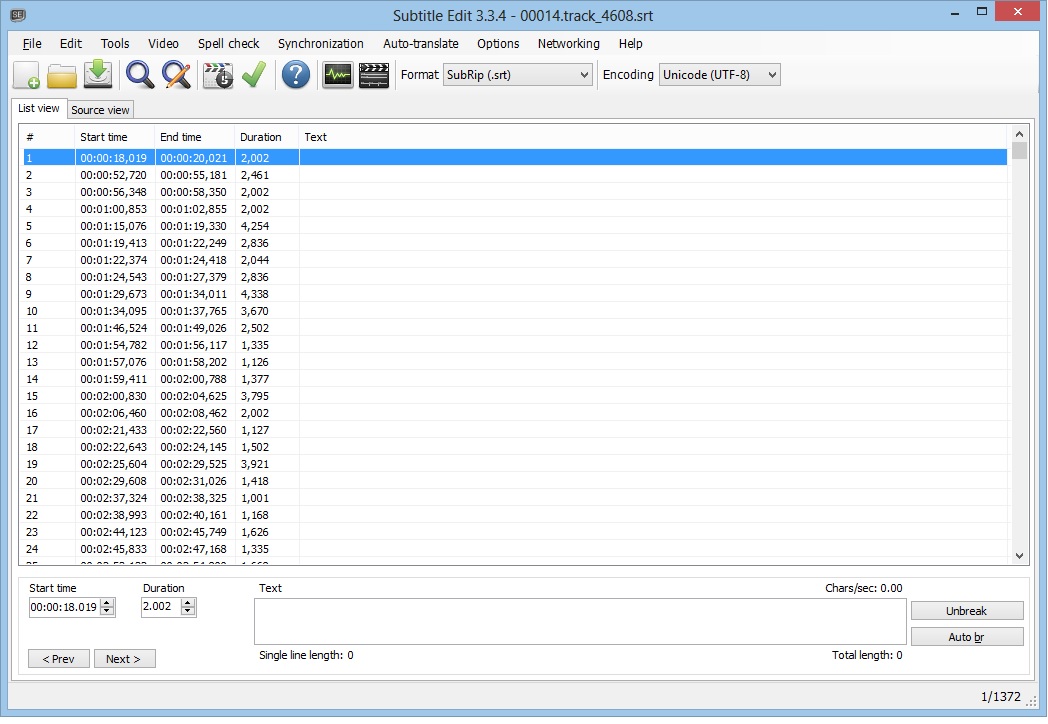Run Spell check with the green checkmark
Screen dimensions: 1048x724
tap(254, 75)
